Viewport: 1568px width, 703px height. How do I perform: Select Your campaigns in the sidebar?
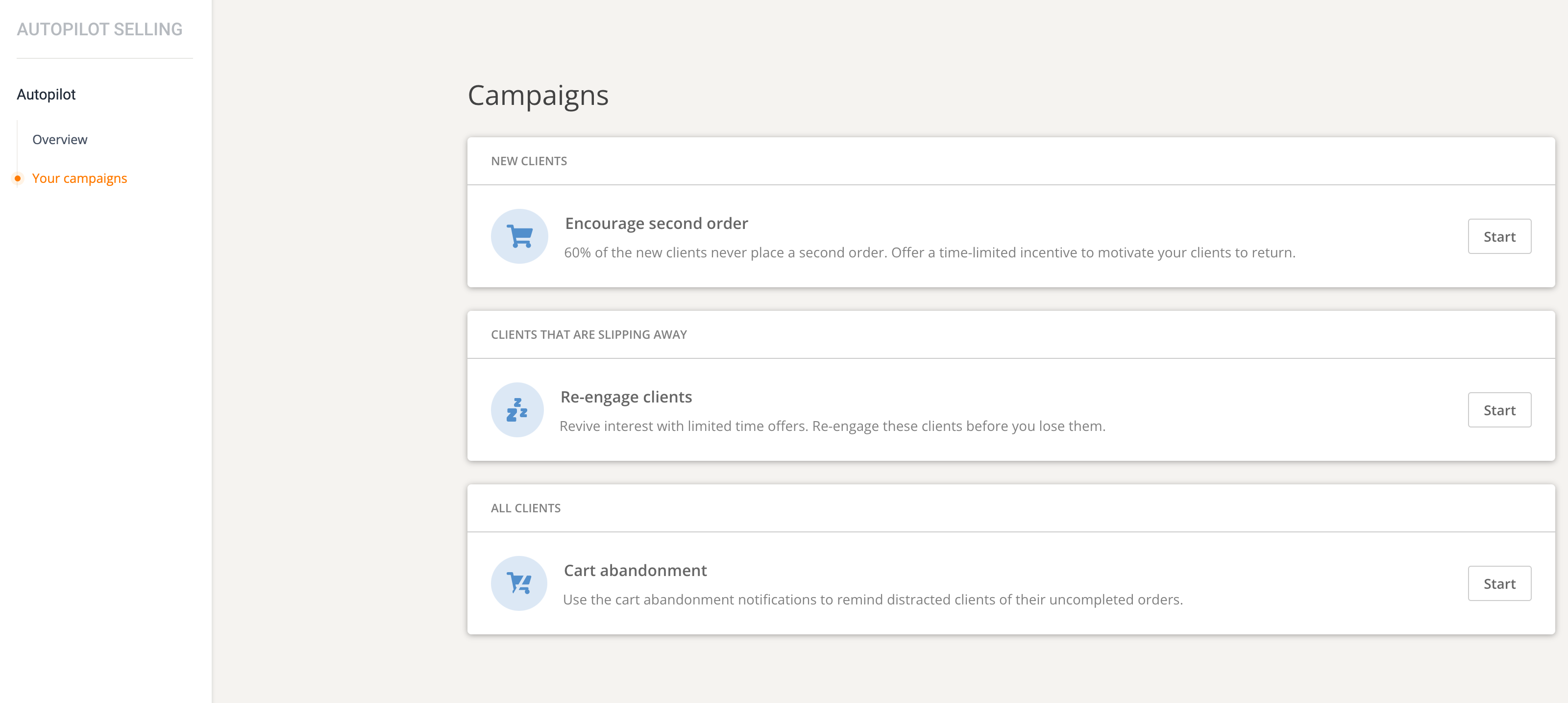click(x=80, y=178)
